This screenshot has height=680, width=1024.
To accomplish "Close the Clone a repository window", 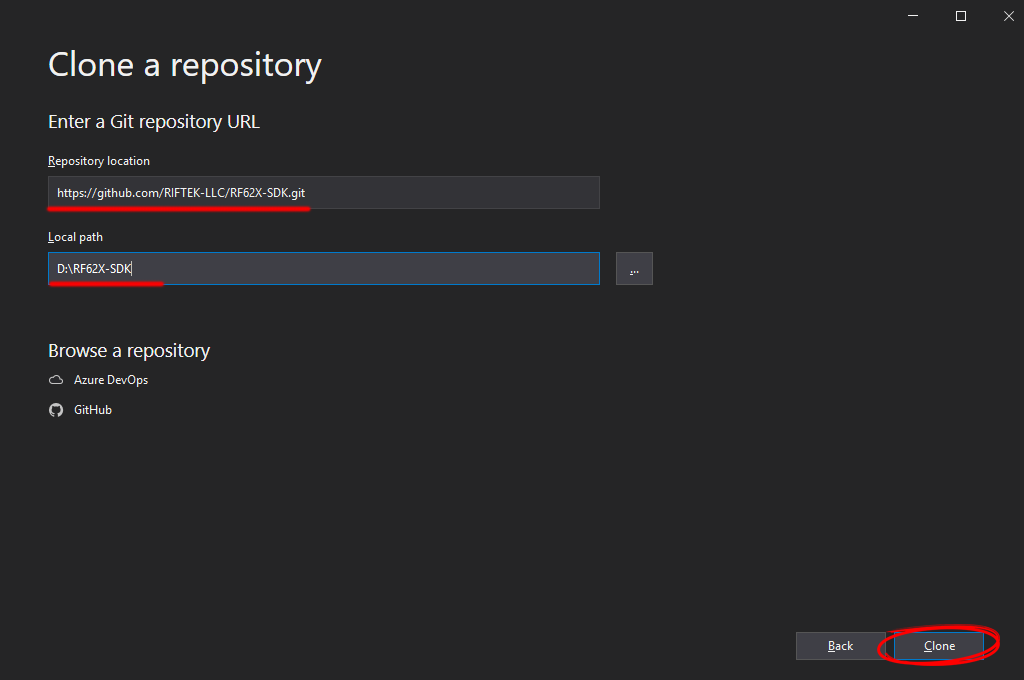I will (1005, 16).
